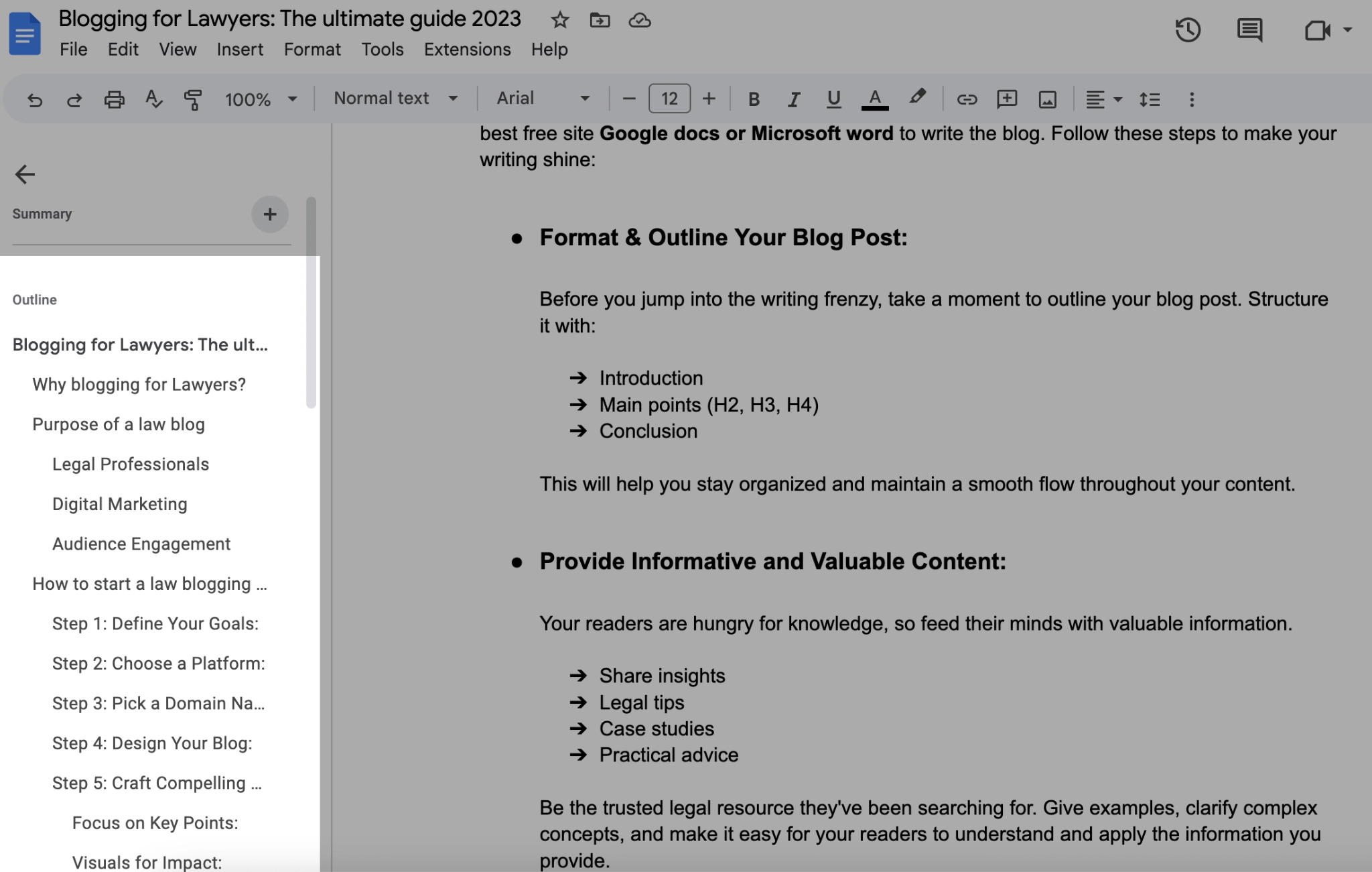1372x872 pixels.
Task: Redo the last action
Action: click(x=74, y=100)
